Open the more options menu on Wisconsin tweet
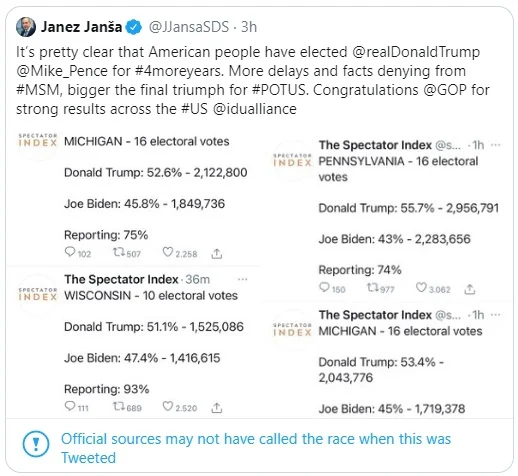Viewport: 518px width, 476px height. coord(242,279)
